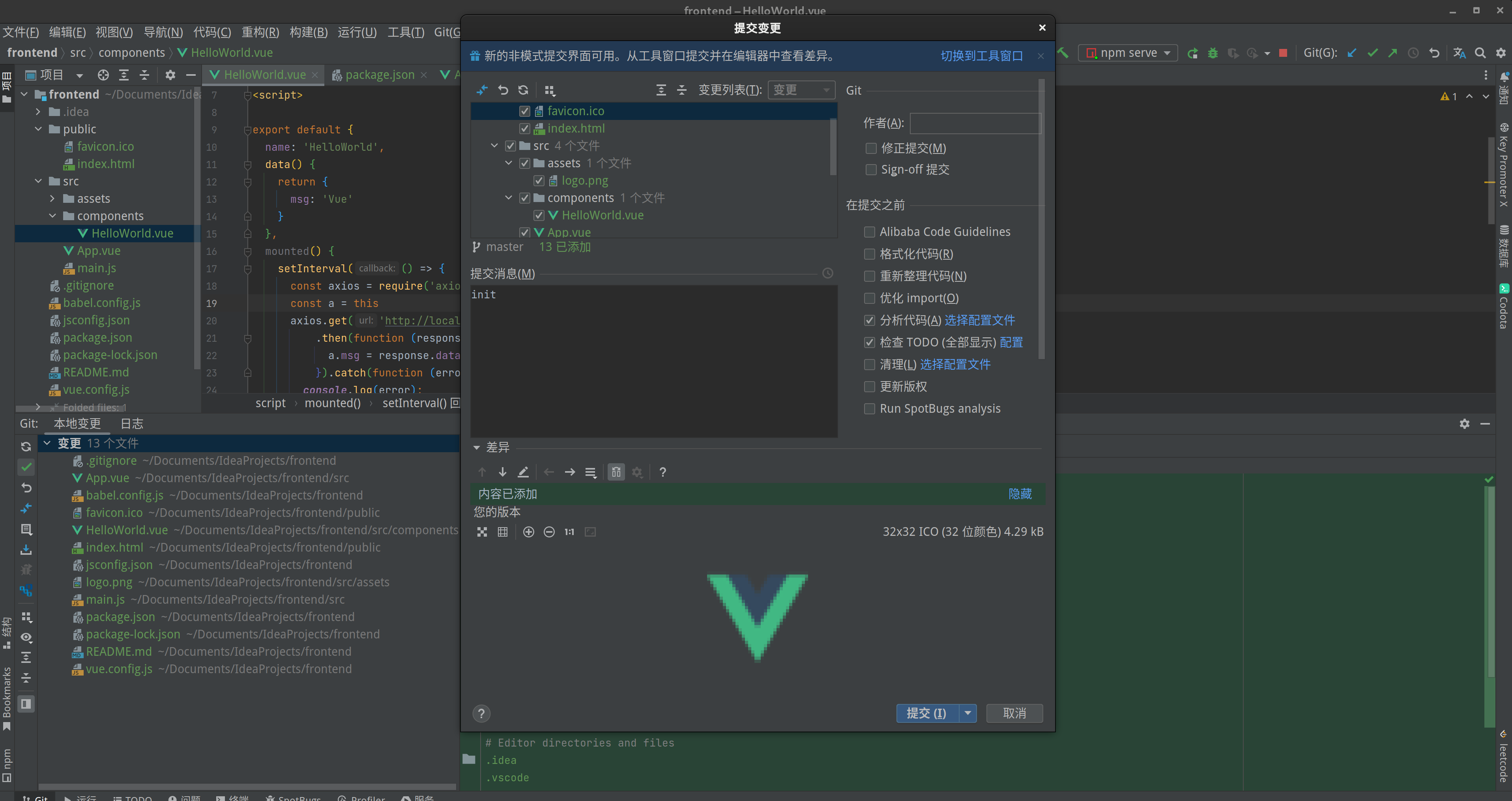
Task: Collapse the 差异 diff section
Action: (477, 448)
